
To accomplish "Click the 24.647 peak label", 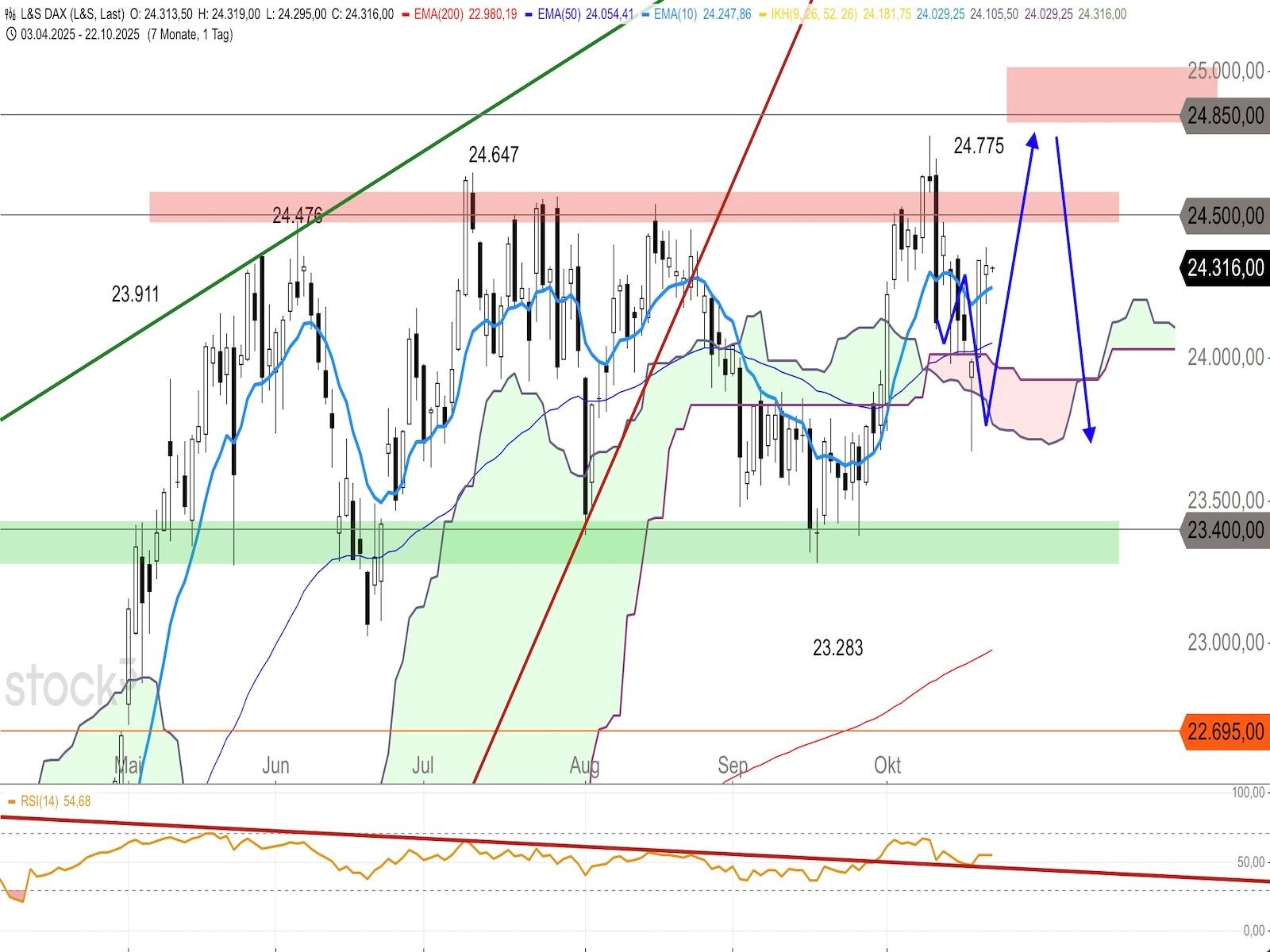I will (x=493, y=155).
